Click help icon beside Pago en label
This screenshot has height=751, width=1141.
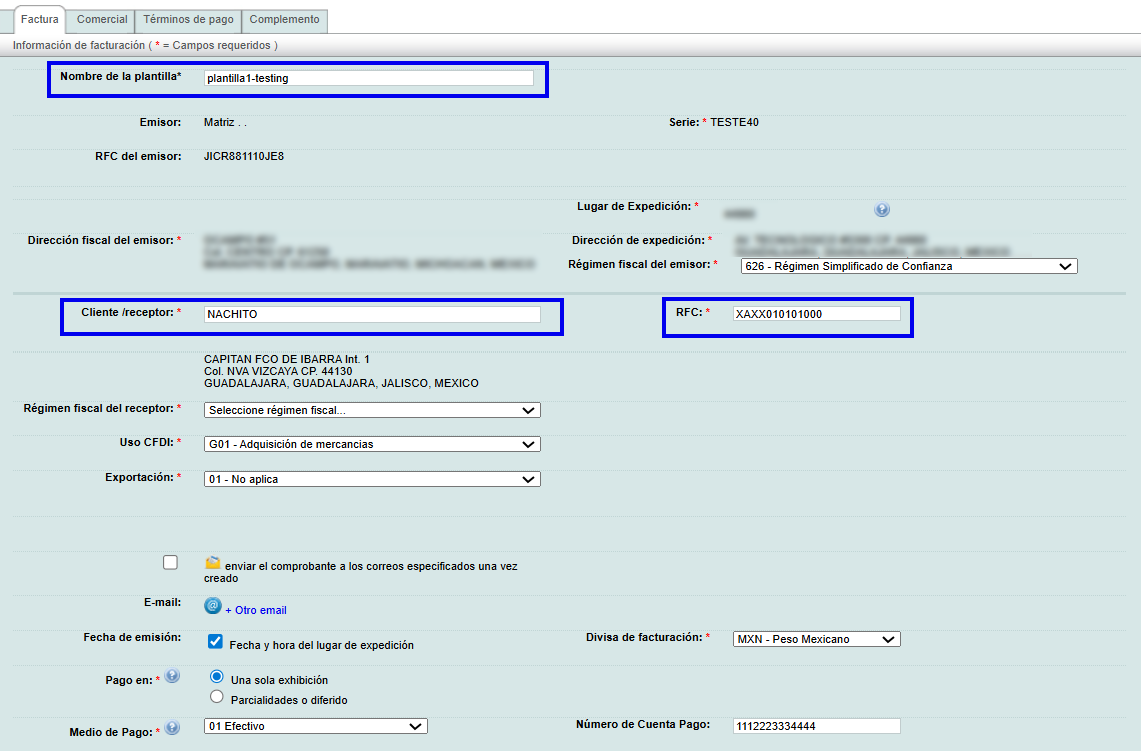[x=172, y=677]
